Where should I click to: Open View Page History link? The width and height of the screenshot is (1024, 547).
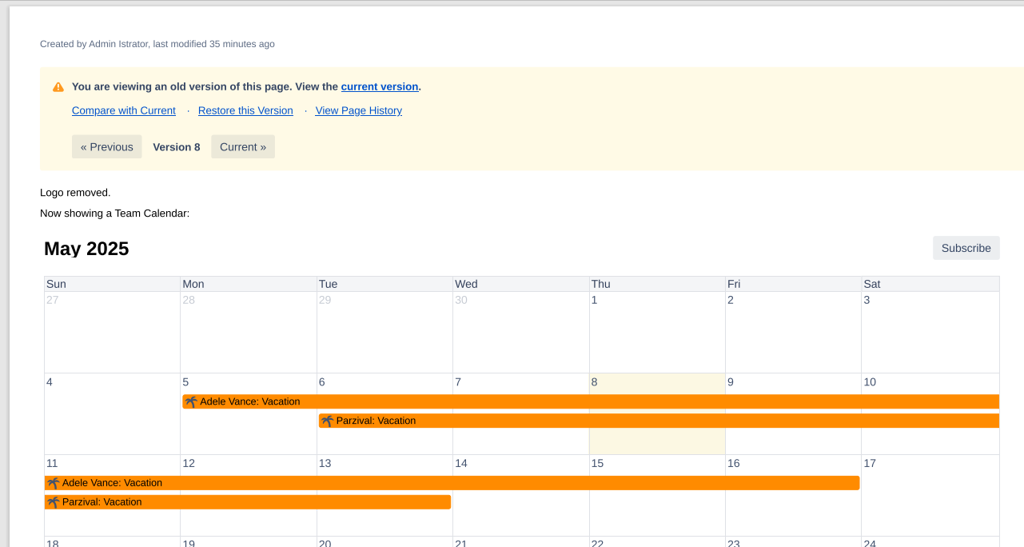click(x=358, y=111)
